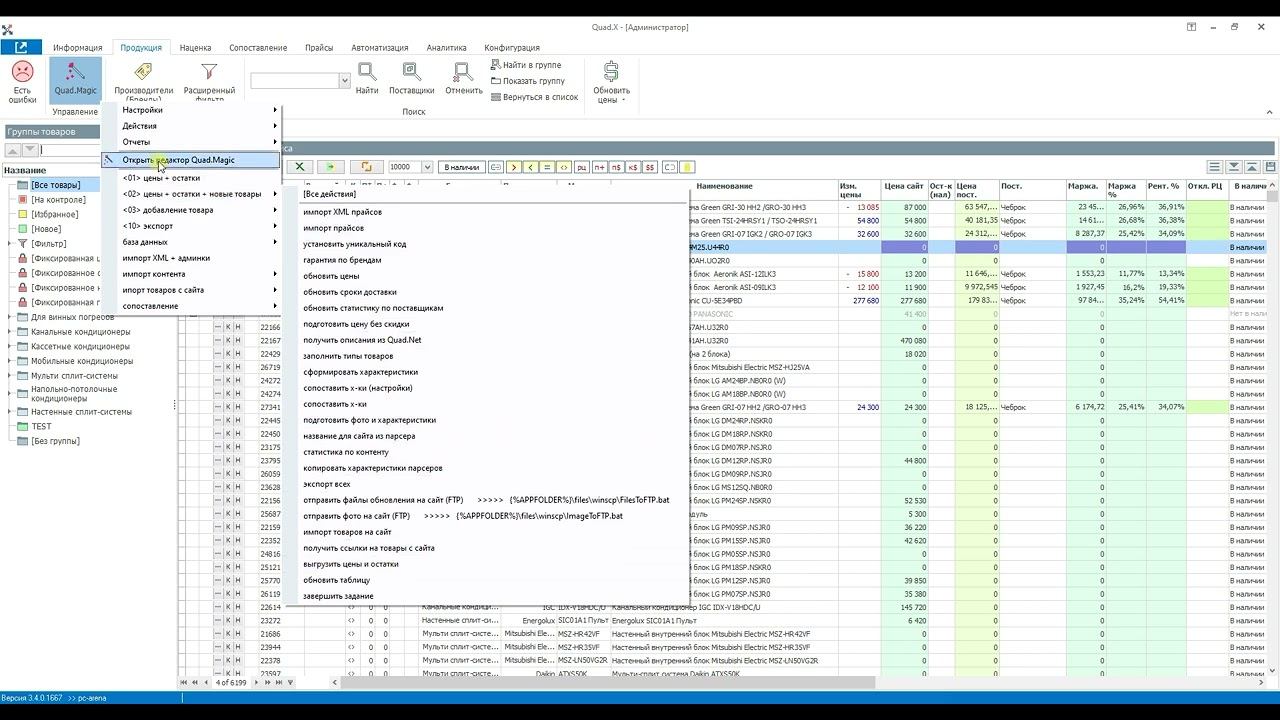Open the Quad.Magic wand button
This screenshot has width=1280, height=720.
[x=75, y=80]
